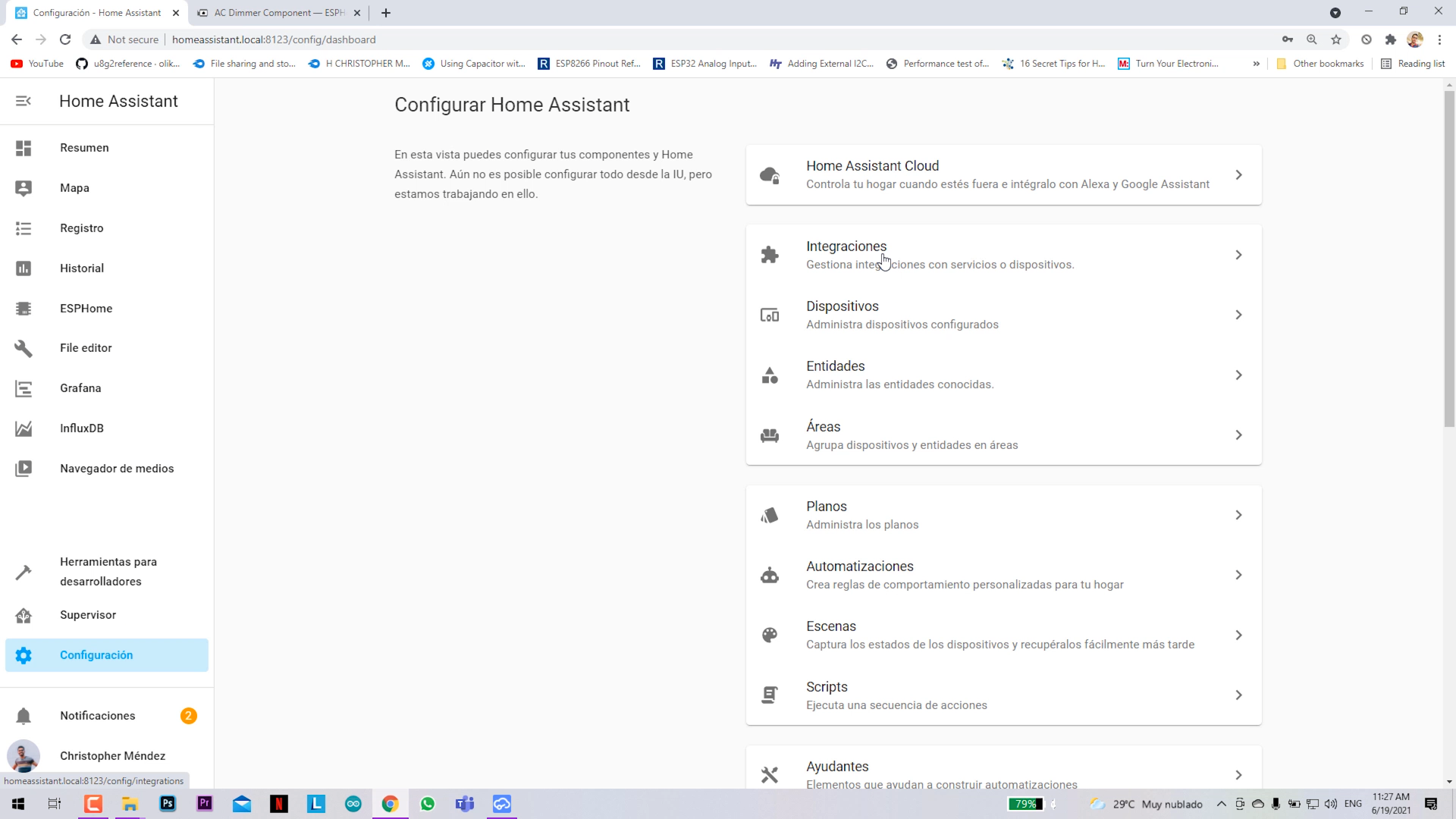
Task: Open Christopher Méndez user profile
Action: tap(112, 756)
